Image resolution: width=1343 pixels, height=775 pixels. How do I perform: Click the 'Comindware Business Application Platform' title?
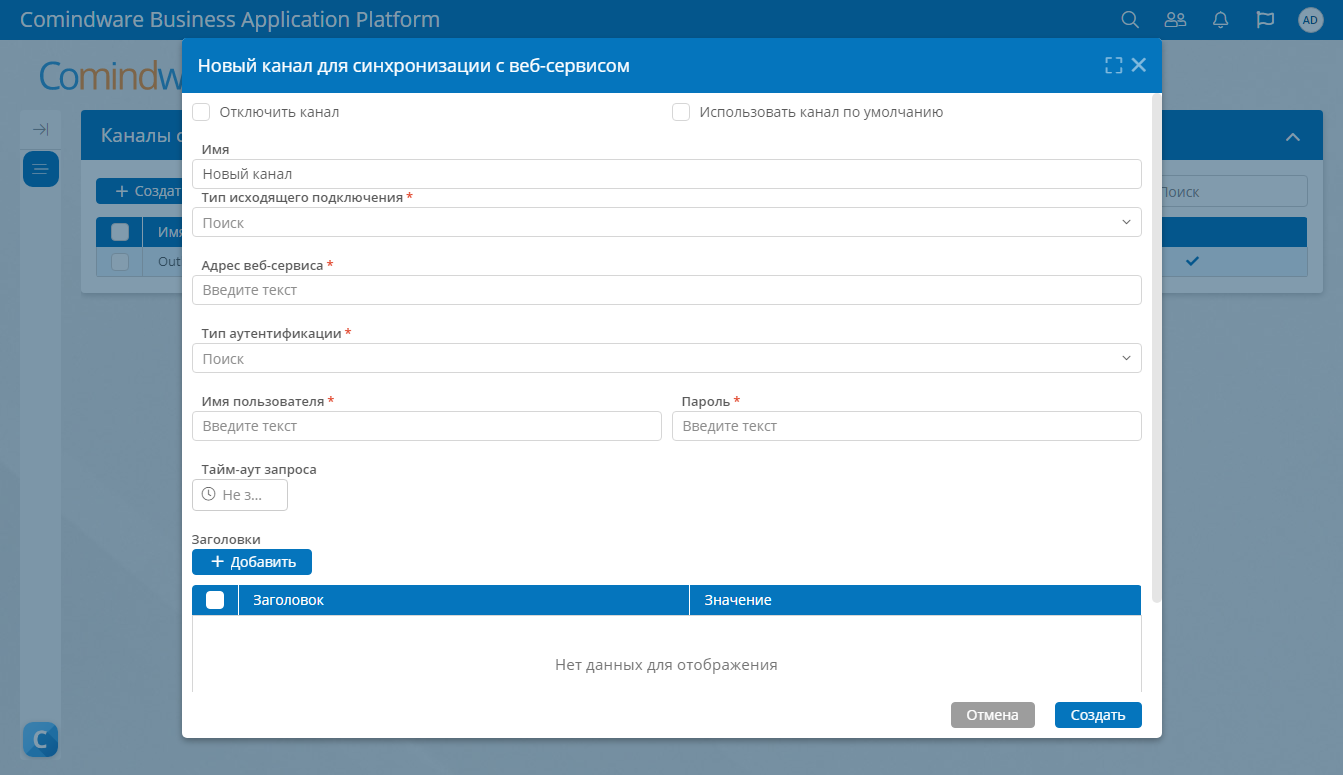(x=230, y=20)
